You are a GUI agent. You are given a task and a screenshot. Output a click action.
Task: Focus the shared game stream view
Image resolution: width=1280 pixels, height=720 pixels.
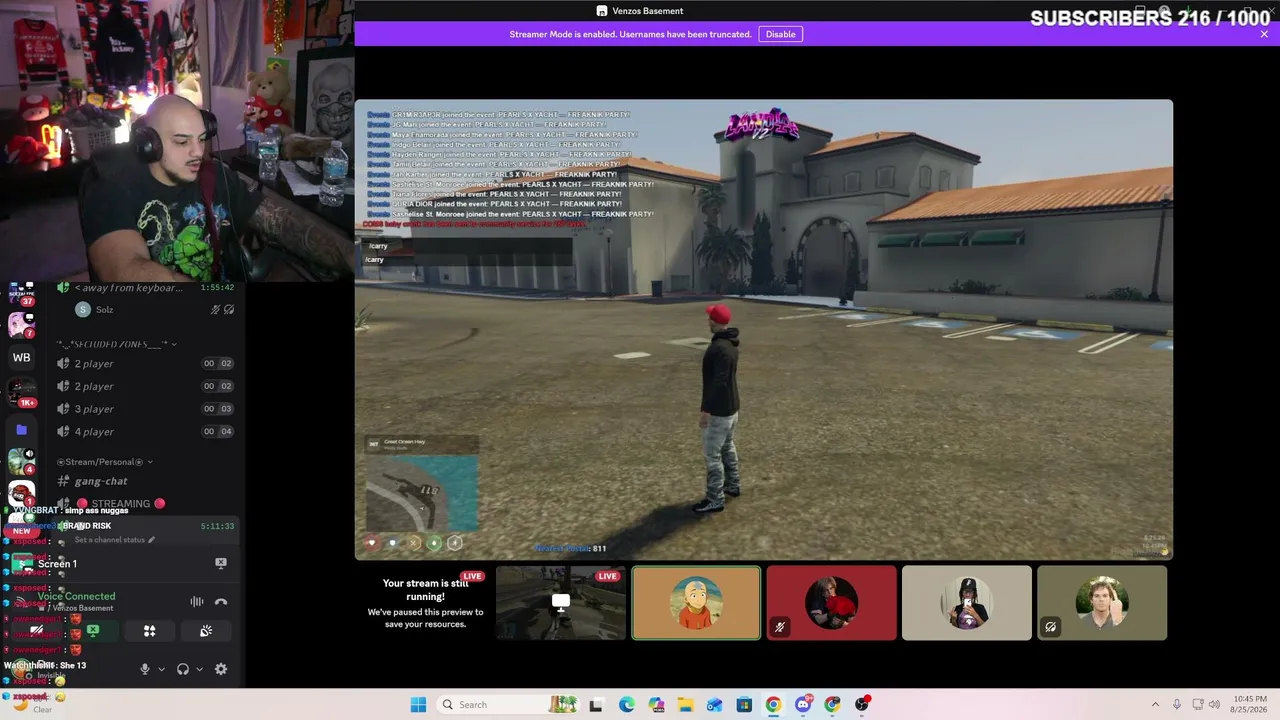click(763, 329)
